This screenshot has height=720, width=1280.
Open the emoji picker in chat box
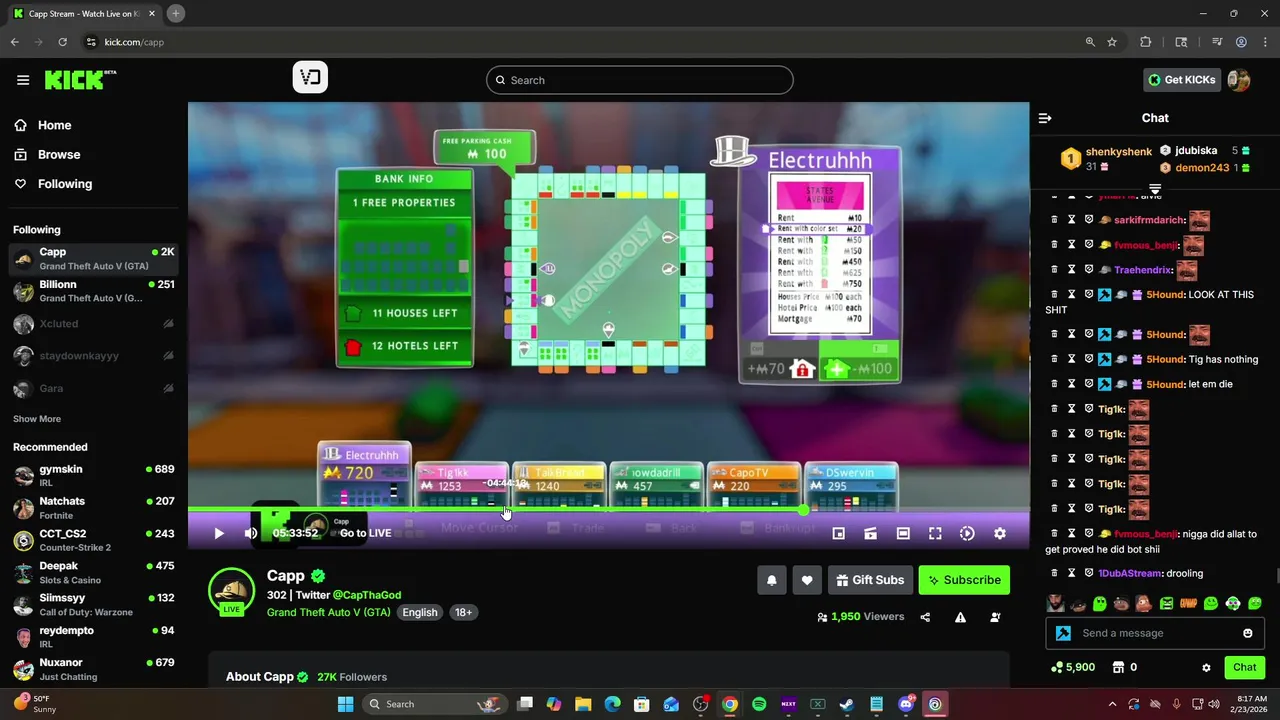(1247, 633)
